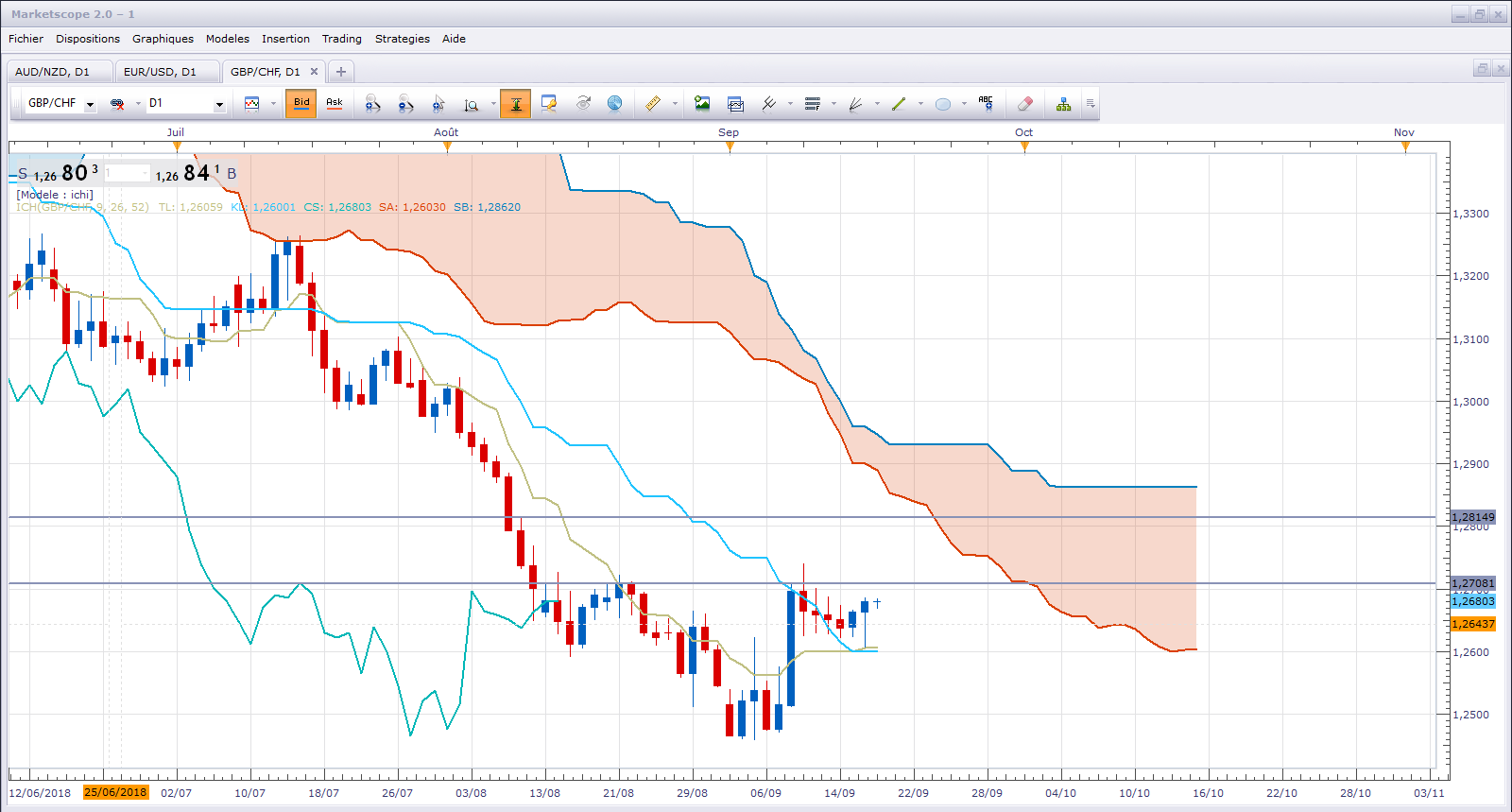This screenshot has height=812, width=1512.
Task: Click the insert image icon
Action: click(702, 104)
